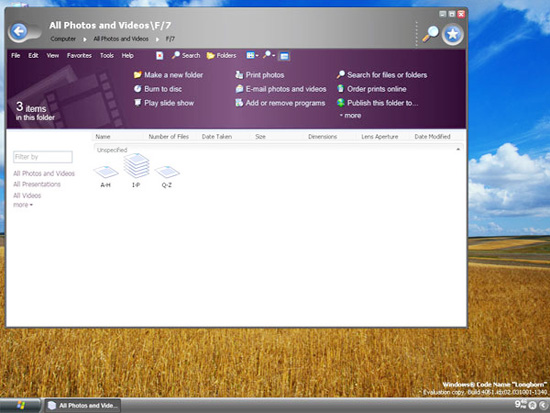Click inside the Filter by field

click(43, 157)
